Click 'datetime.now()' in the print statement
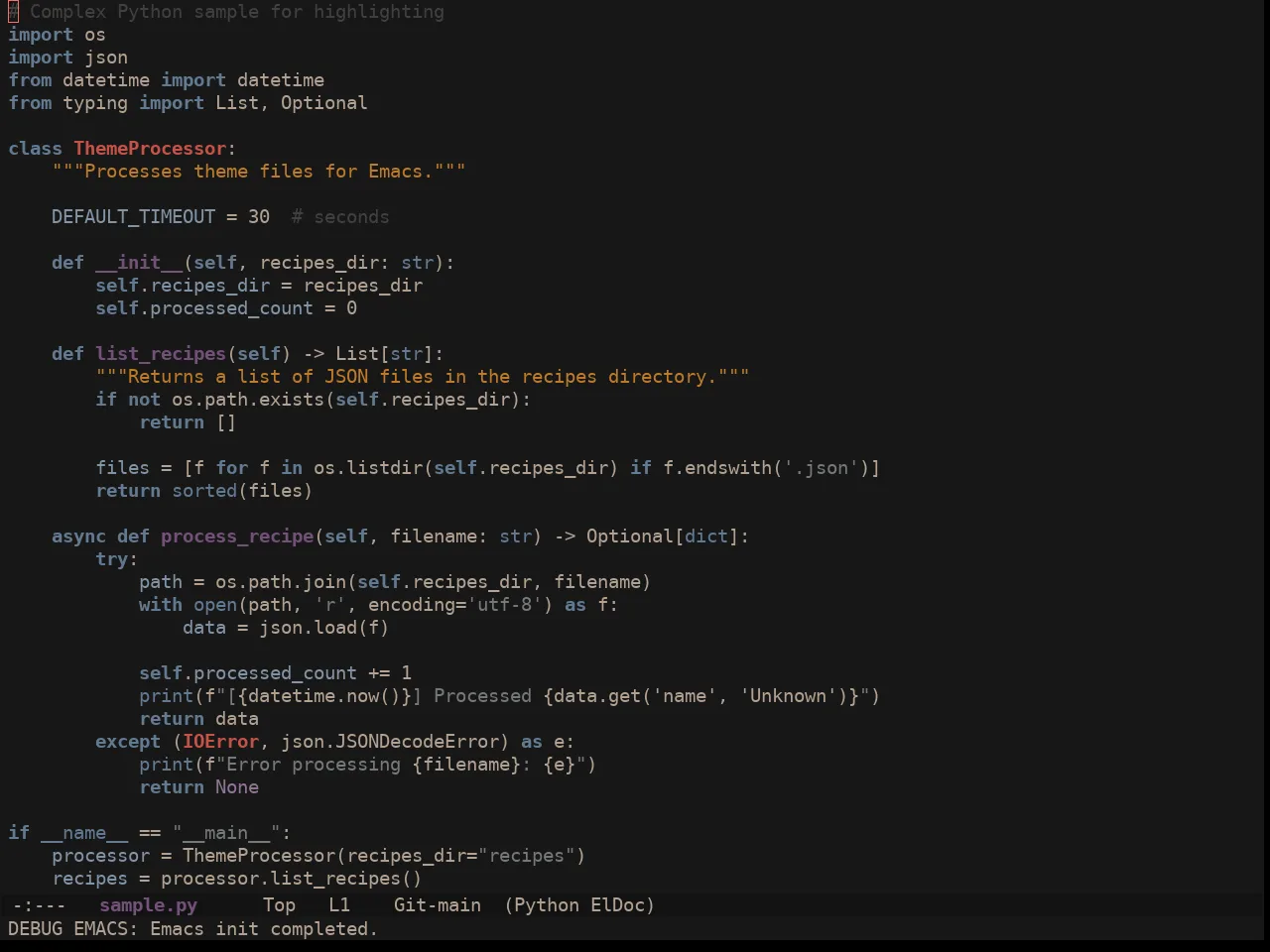1270x952 pixels. tap(324, 696)
